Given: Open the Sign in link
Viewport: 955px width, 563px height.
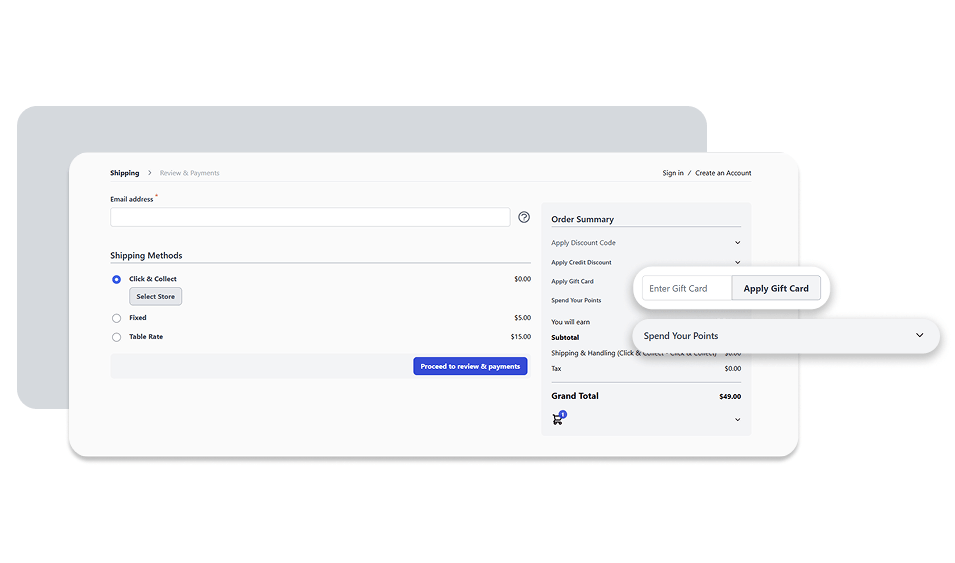Looking at the screenshot, I should (673, 173).
